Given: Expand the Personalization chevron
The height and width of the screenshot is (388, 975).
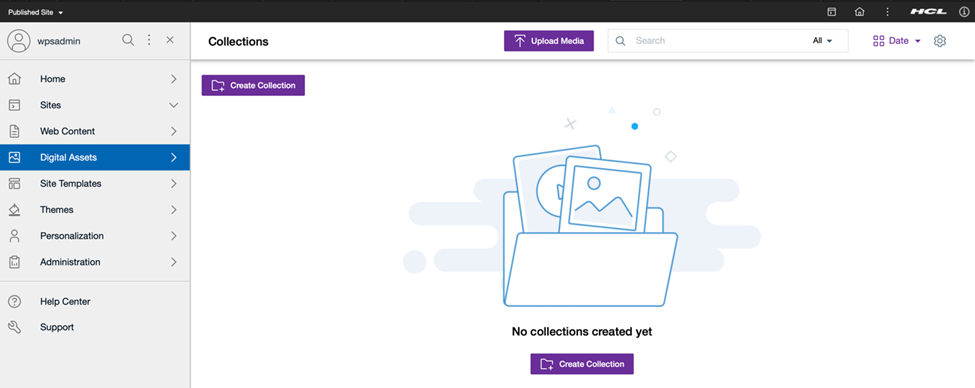Looking at the screenshot, I should [x=173, y=236].
